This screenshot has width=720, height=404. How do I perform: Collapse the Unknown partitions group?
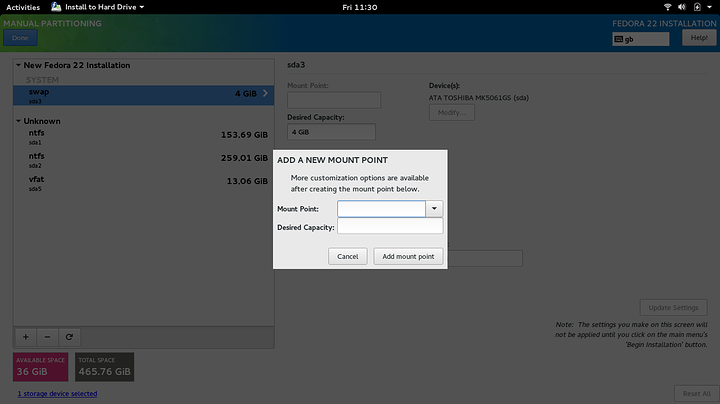[x=19, y=121]
